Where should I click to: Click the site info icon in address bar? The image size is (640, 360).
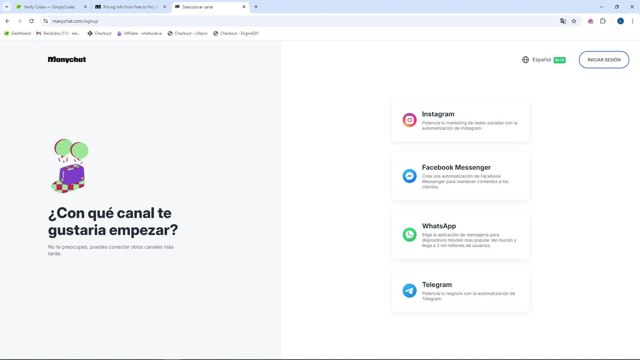tap(46, 21)
